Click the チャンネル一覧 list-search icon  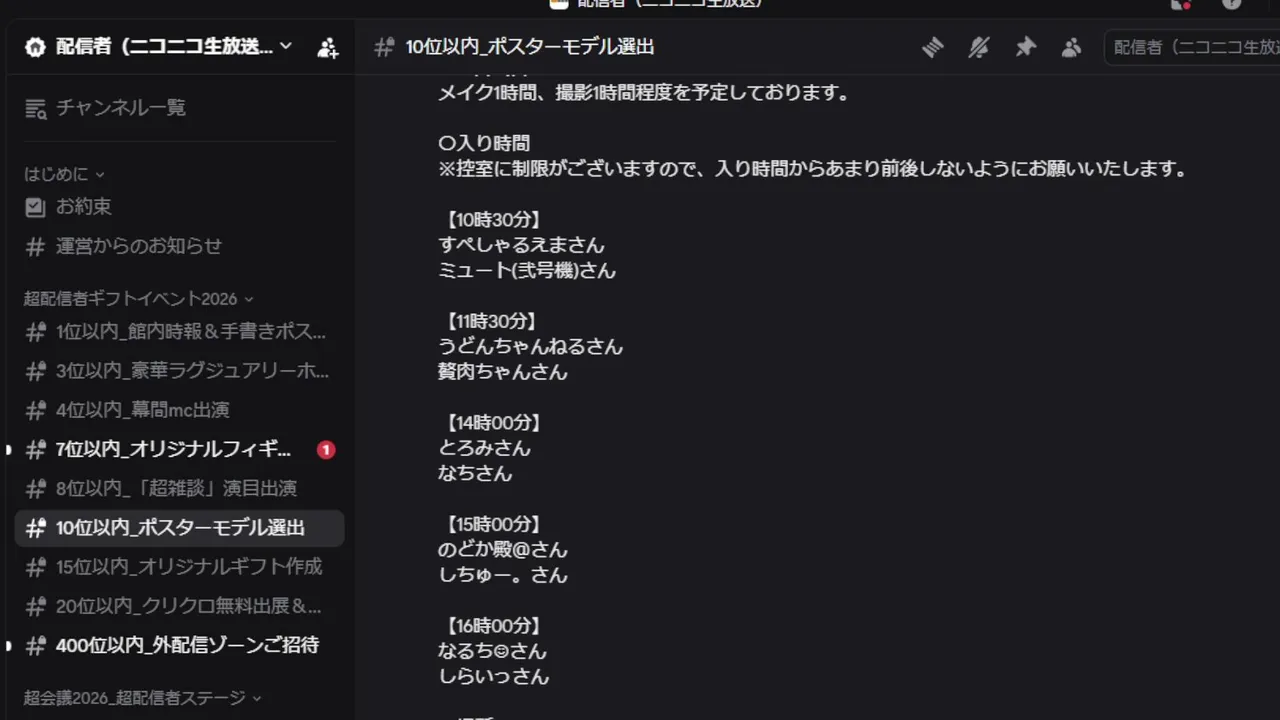[x=35, y=108]
